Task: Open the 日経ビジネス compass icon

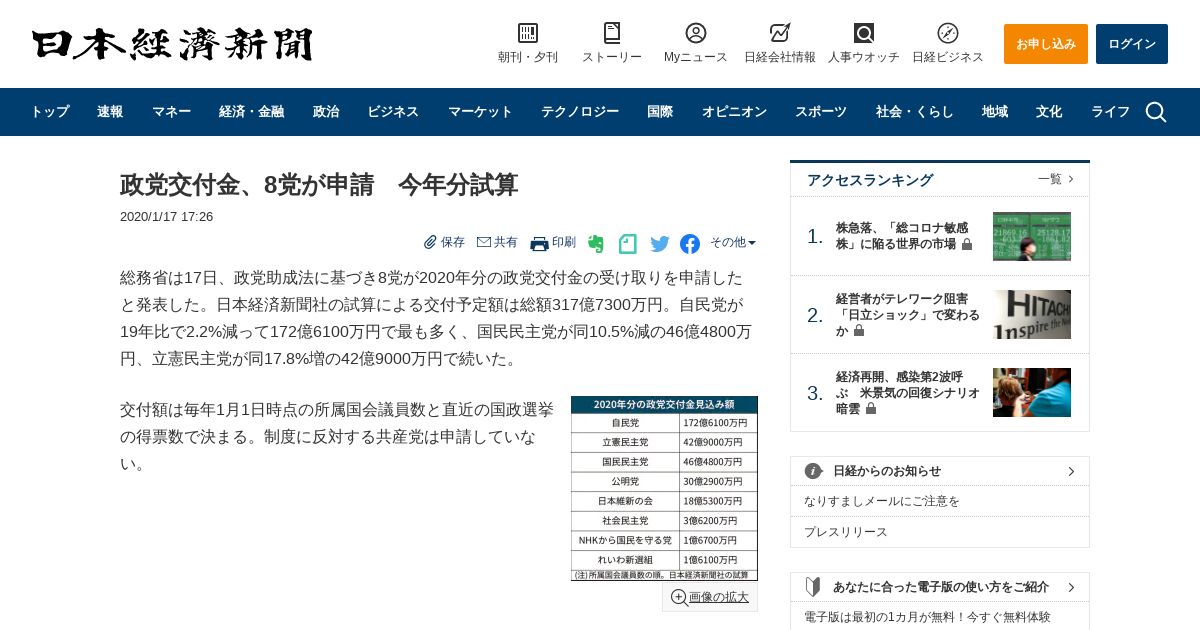Action: tap(948, 33)
